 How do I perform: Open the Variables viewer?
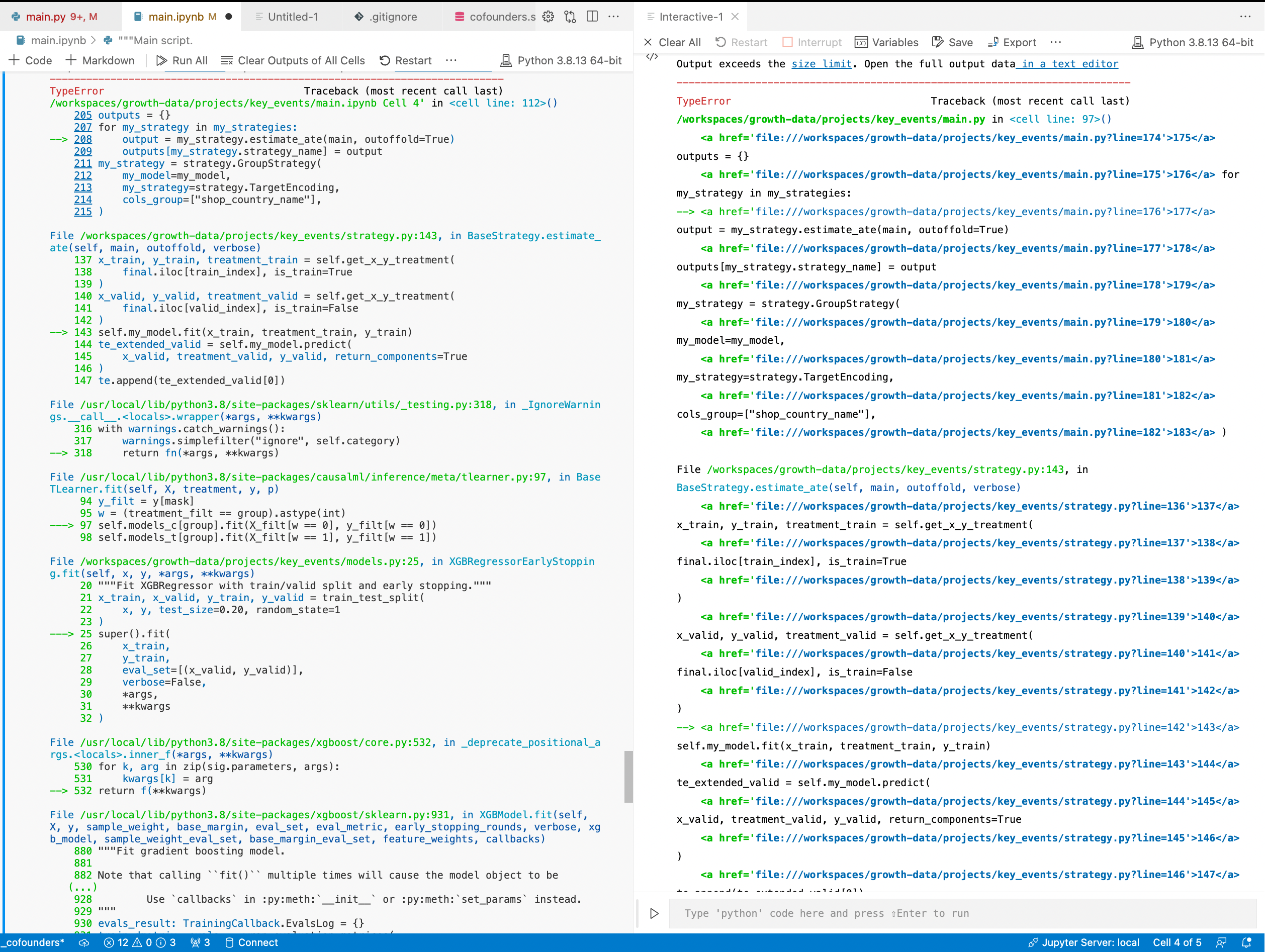tap(886, 42)
